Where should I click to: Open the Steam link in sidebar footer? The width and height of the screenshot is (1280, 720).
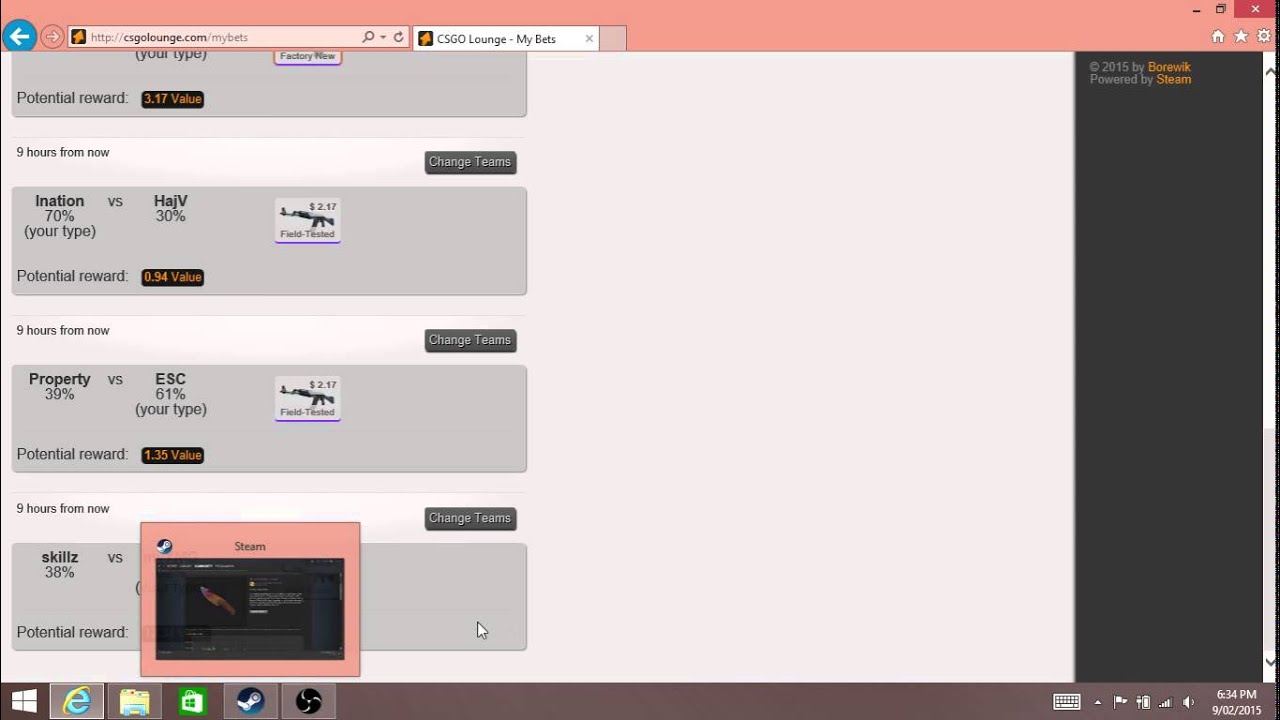coord(1174,79)
